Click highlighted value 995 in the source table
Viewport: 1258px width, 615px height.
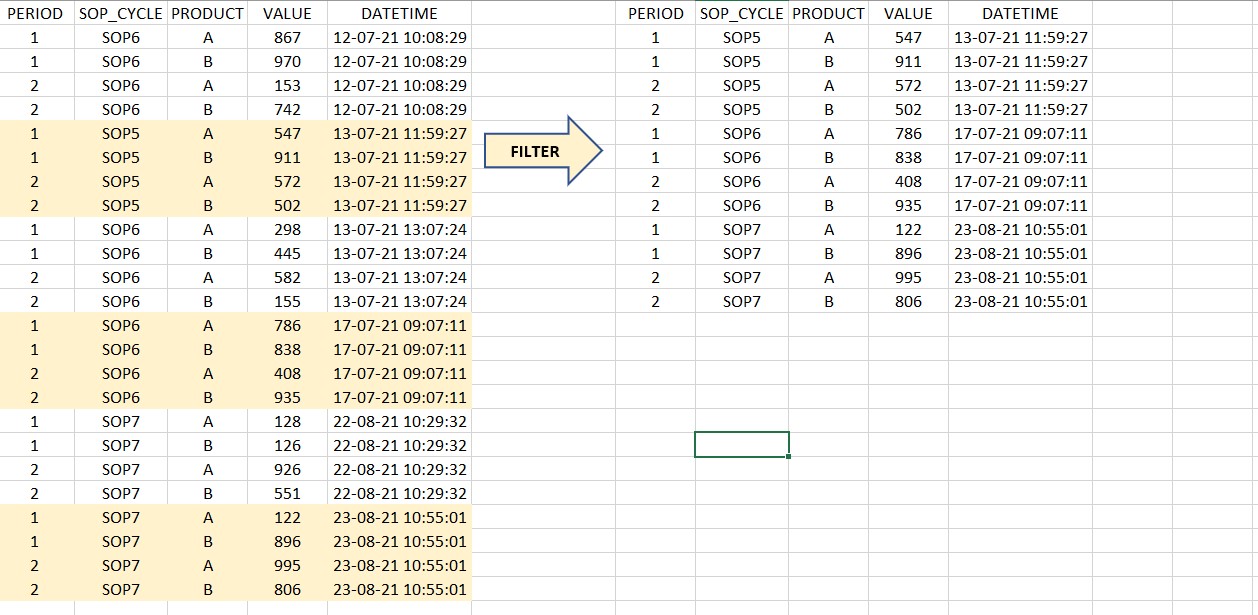(x=287, y=565)
